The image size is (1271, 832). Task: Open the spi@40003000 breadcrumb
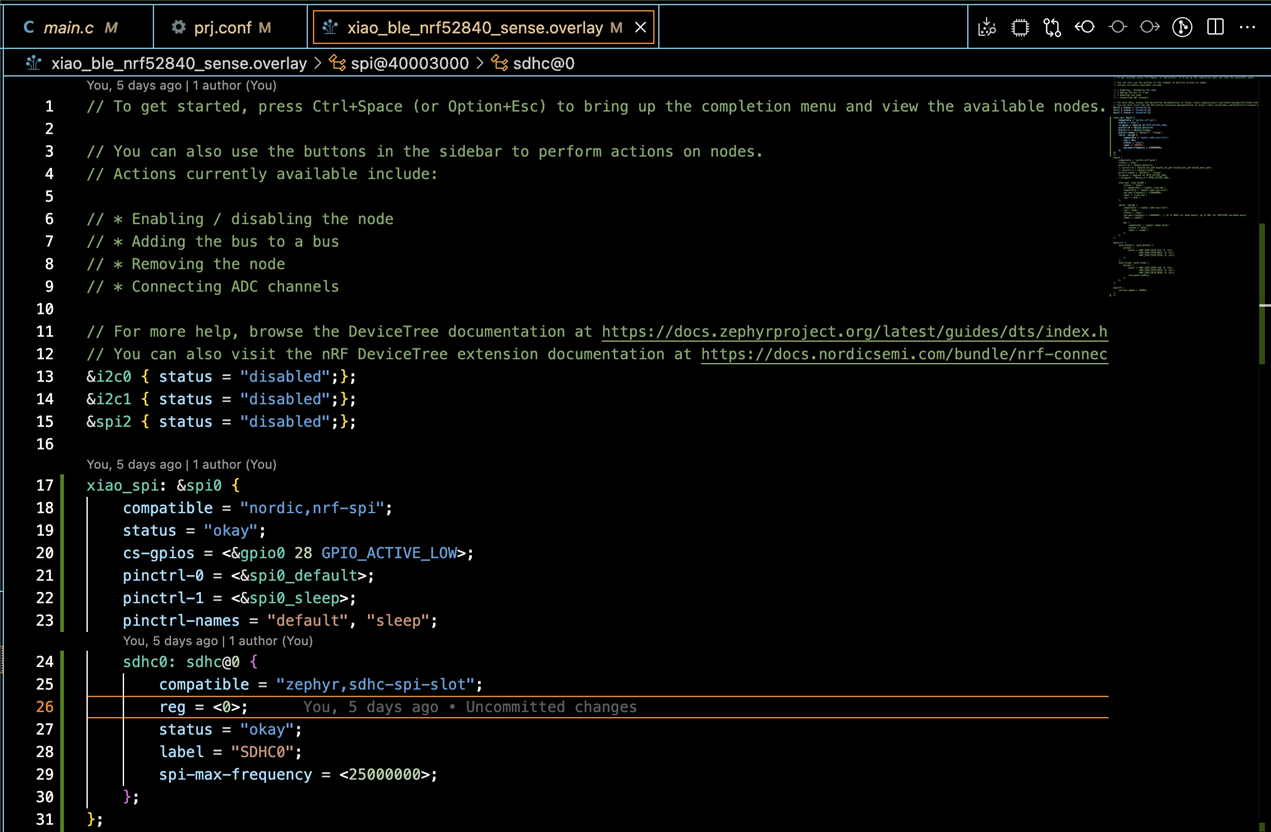point(410,63)
